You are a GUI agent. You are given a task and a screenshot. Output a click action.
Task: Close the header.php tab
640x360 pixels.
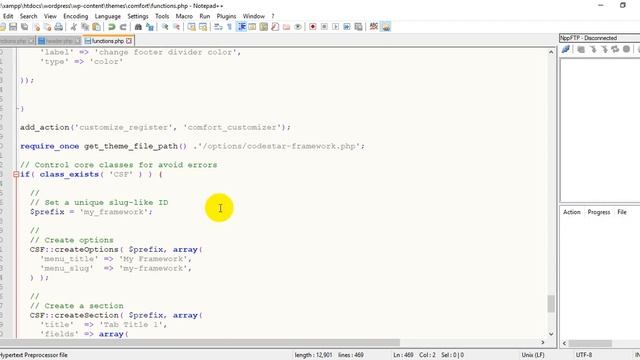pyautogui.click(x=78, y=41)
